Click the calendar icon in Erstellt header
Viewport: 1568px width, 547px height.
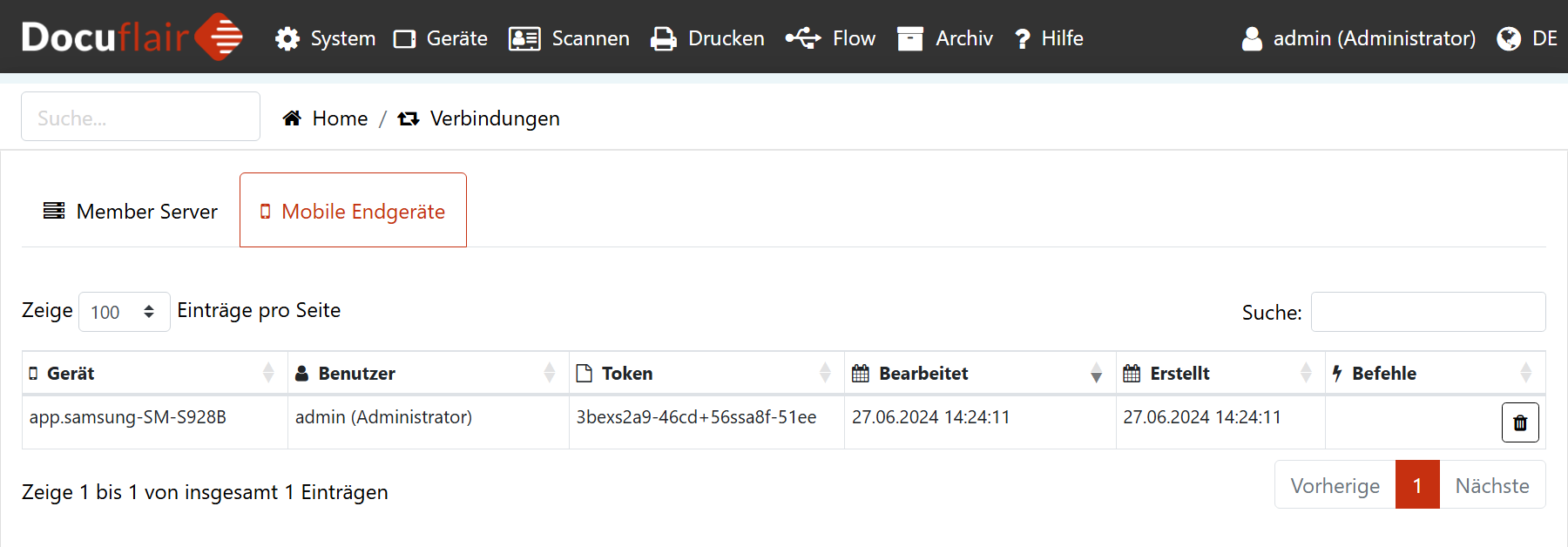pyautogui.click(x=1132, y=373)
